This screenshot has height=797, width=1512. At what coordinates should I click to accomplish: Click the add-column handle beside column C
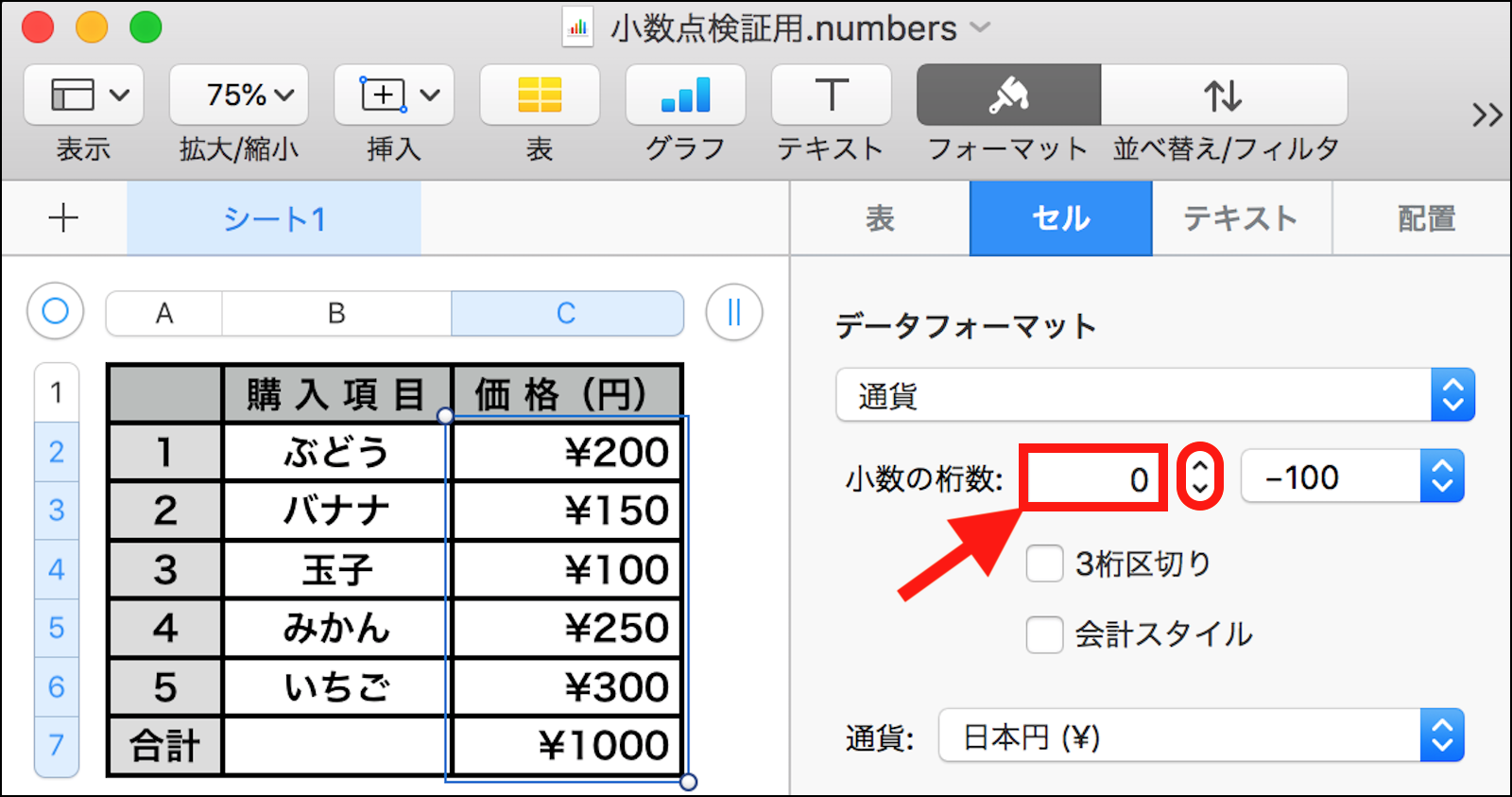coord(734,311)
